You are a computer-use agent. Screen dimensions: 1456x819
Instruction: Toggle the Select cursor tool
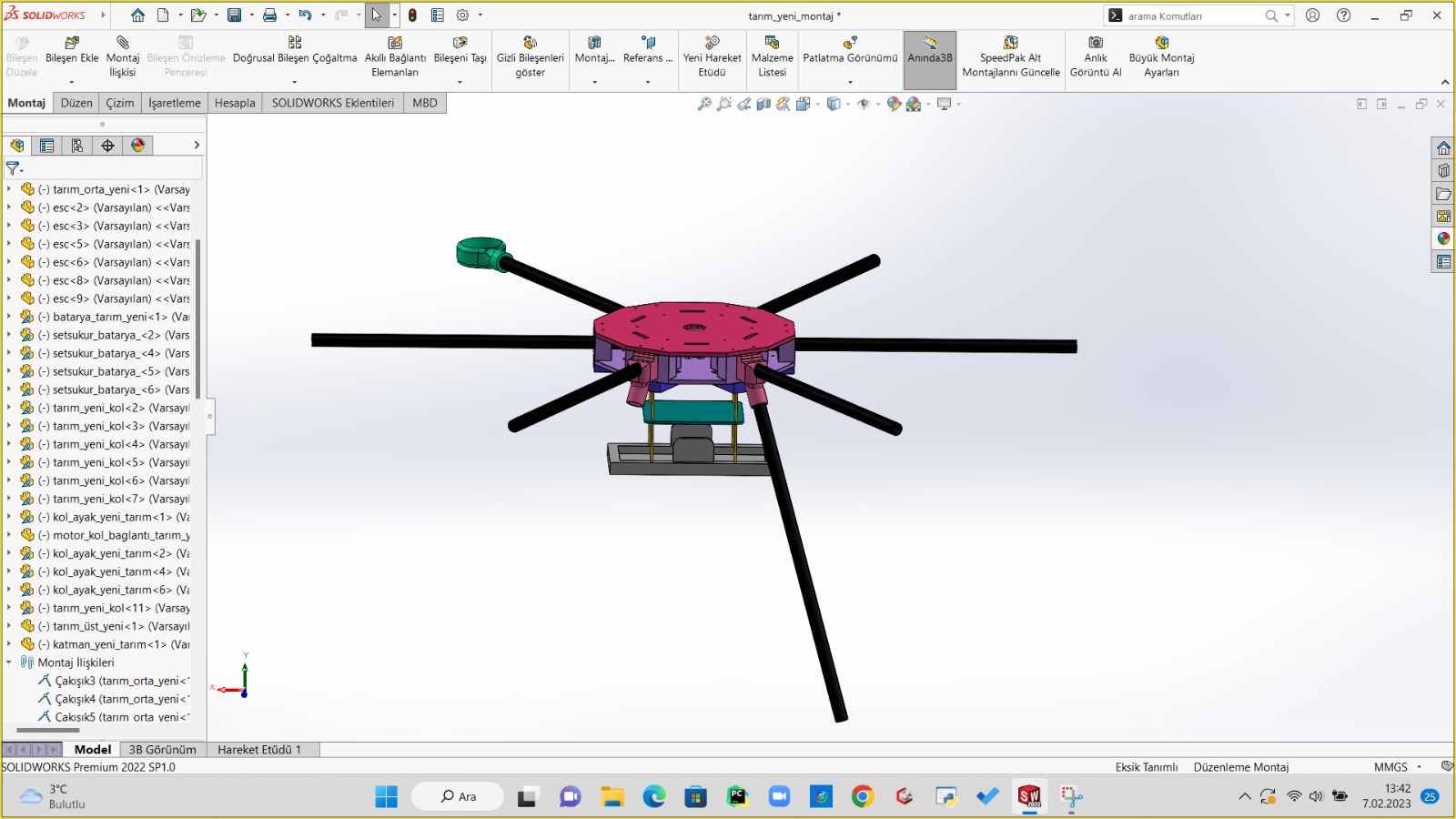377,15
